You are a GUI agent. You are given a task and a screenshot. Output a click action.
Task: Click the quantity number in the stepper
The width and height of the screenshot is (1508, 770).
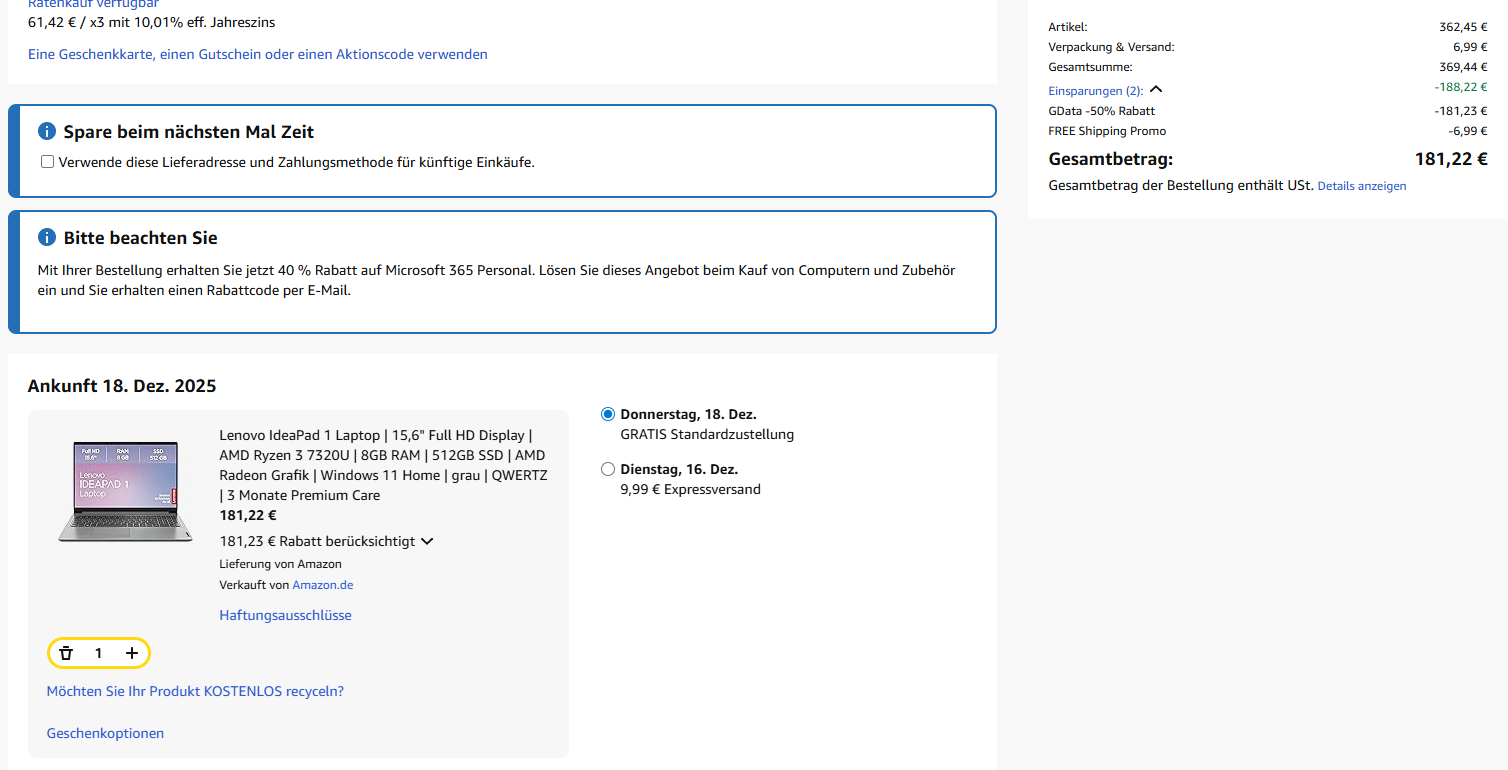pos(98,653)
